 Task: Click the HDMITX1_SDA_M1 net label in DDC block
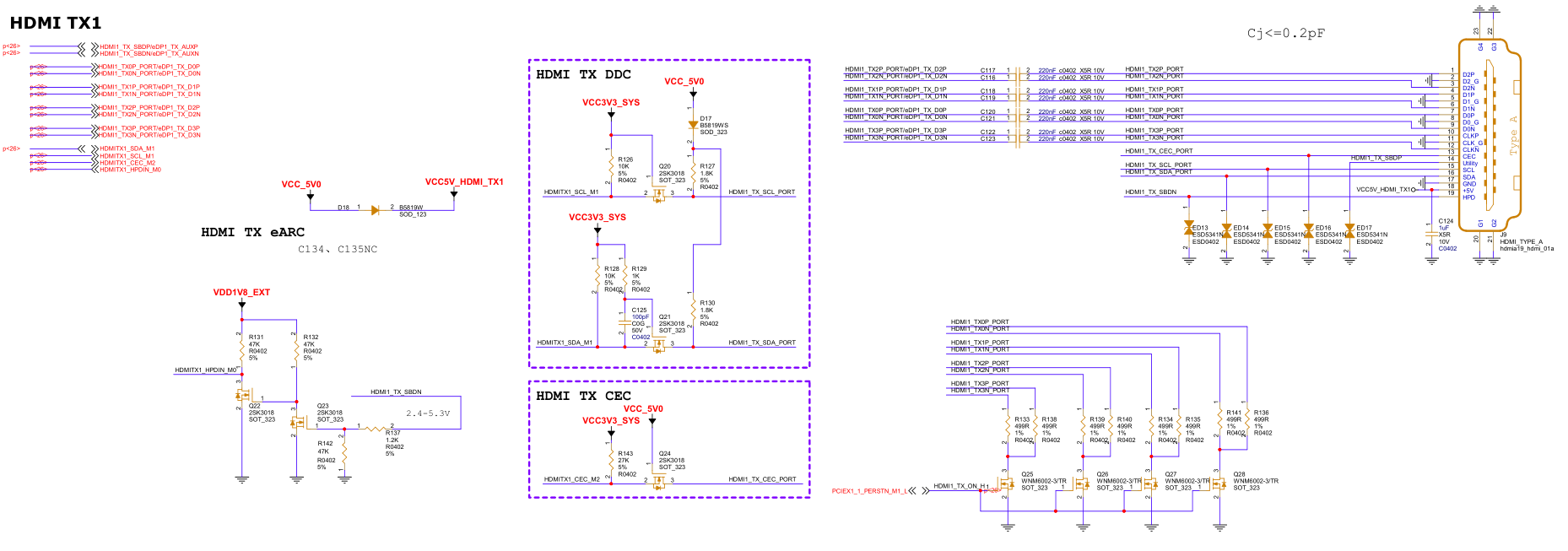(565, 343)
